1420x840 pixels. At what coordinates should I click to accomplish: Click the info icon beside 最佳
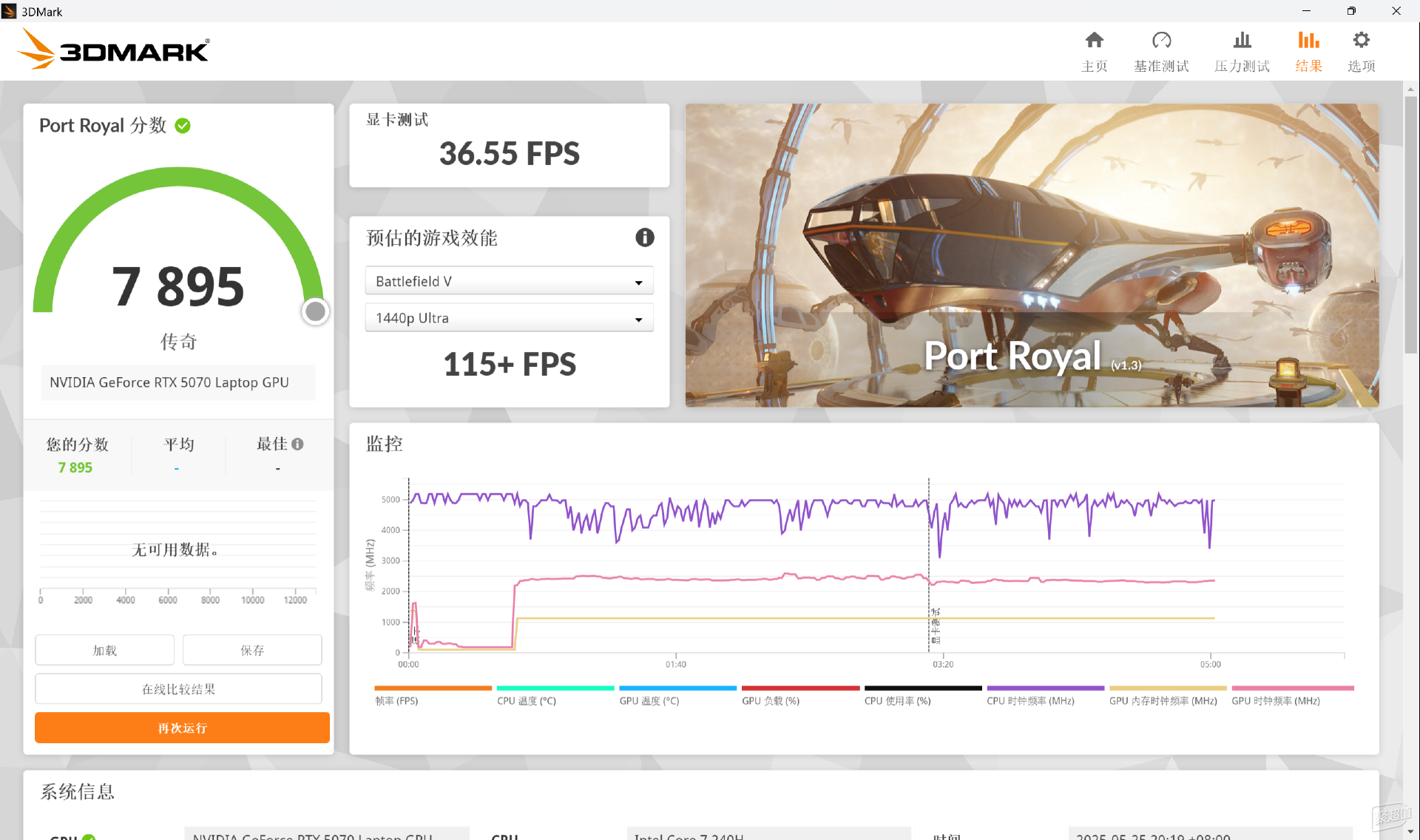pos(297,444)
